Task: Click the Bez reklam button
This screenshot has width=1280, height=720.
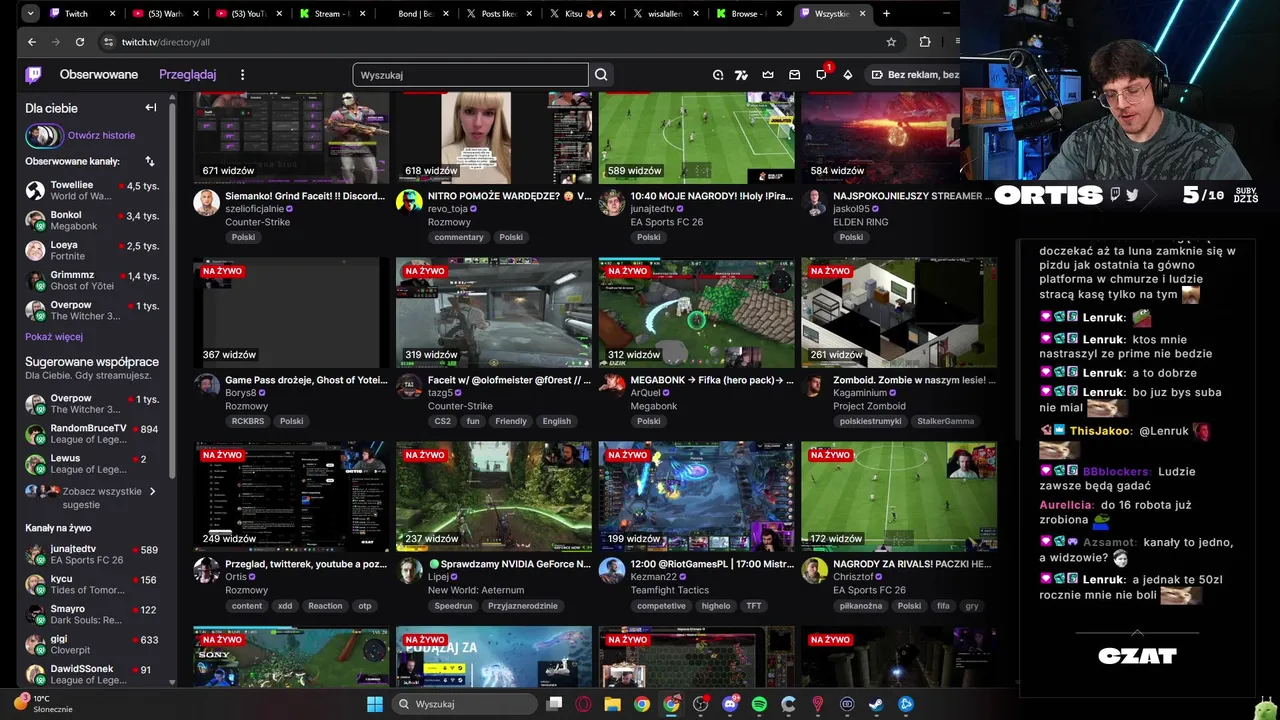Action: point(913,75)
